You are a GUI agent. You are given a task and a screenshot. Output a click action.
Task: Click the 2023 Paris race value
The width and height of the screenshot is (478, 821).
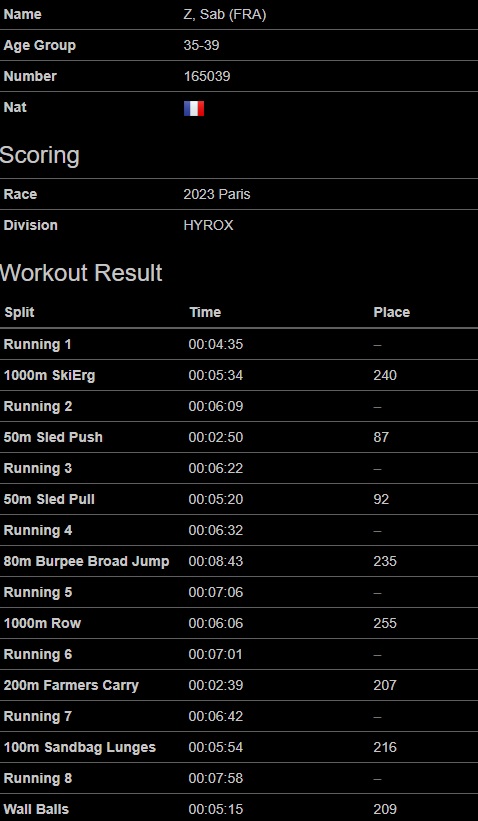tap(217, 194)
